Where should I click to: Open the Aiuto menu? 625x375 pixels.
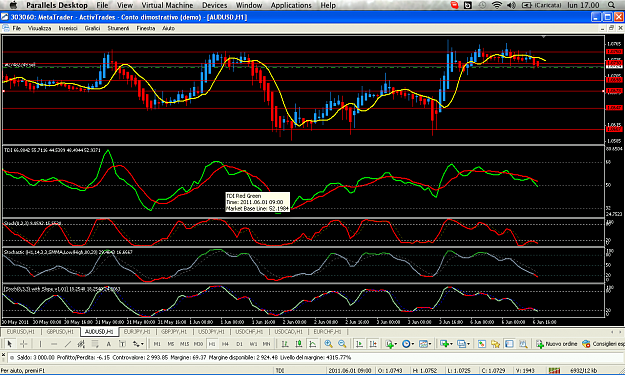pyautogui.click(x=168, y=28)
